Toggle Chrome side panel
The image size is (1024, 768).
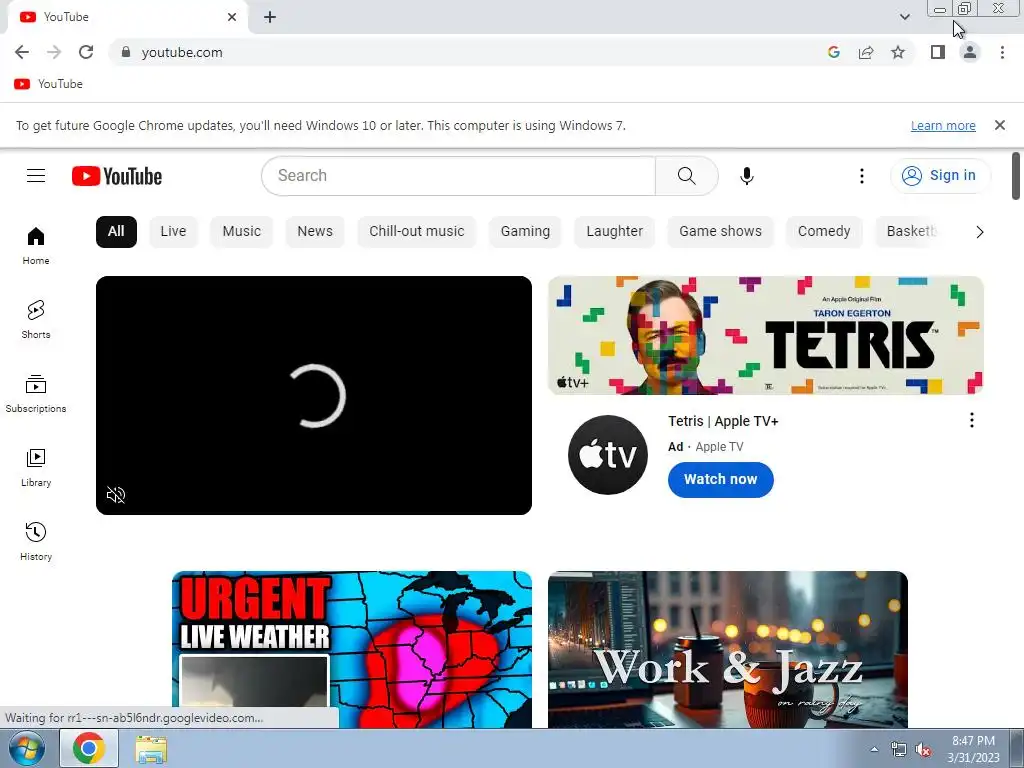tap(938, 52)
